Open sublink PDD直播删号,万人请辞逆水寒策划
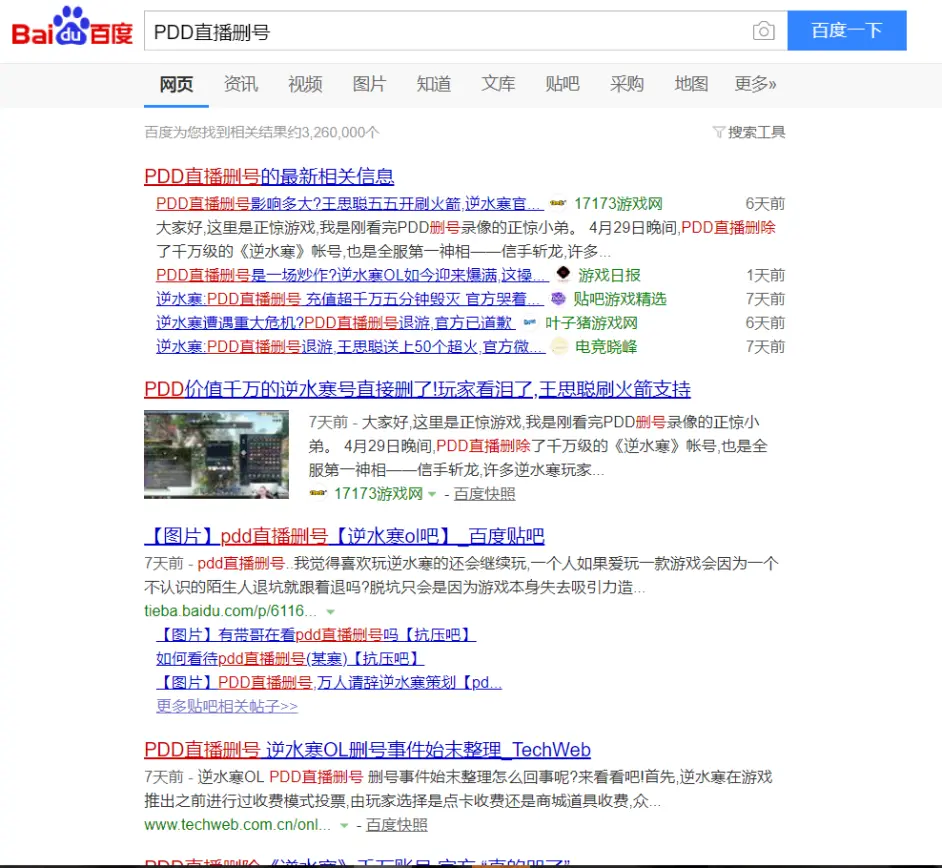 pyautogui.click(x=329, y=682)
